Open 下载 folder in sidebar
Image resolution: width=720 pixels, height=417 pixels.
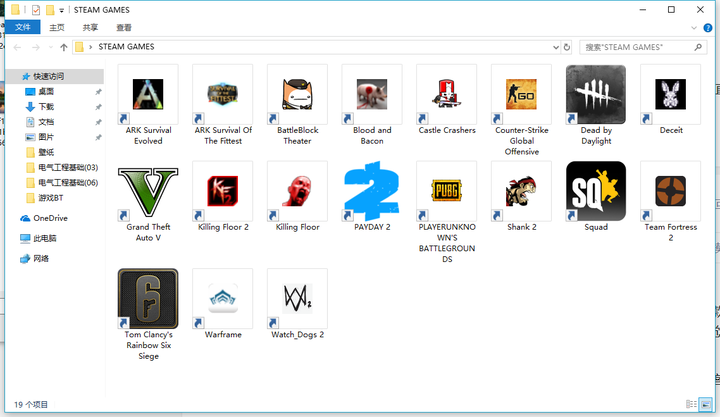(46, 107)
